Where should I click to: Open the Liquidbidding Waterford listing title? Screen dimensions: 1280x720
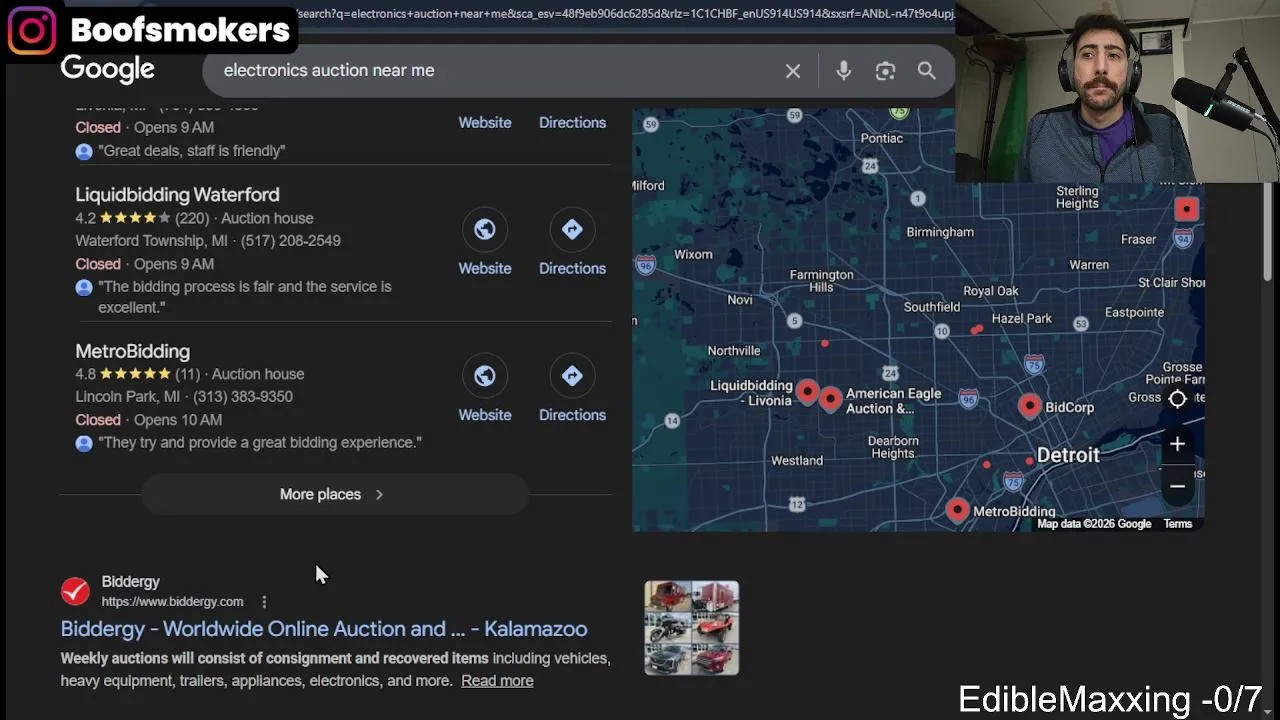[177, 195]
